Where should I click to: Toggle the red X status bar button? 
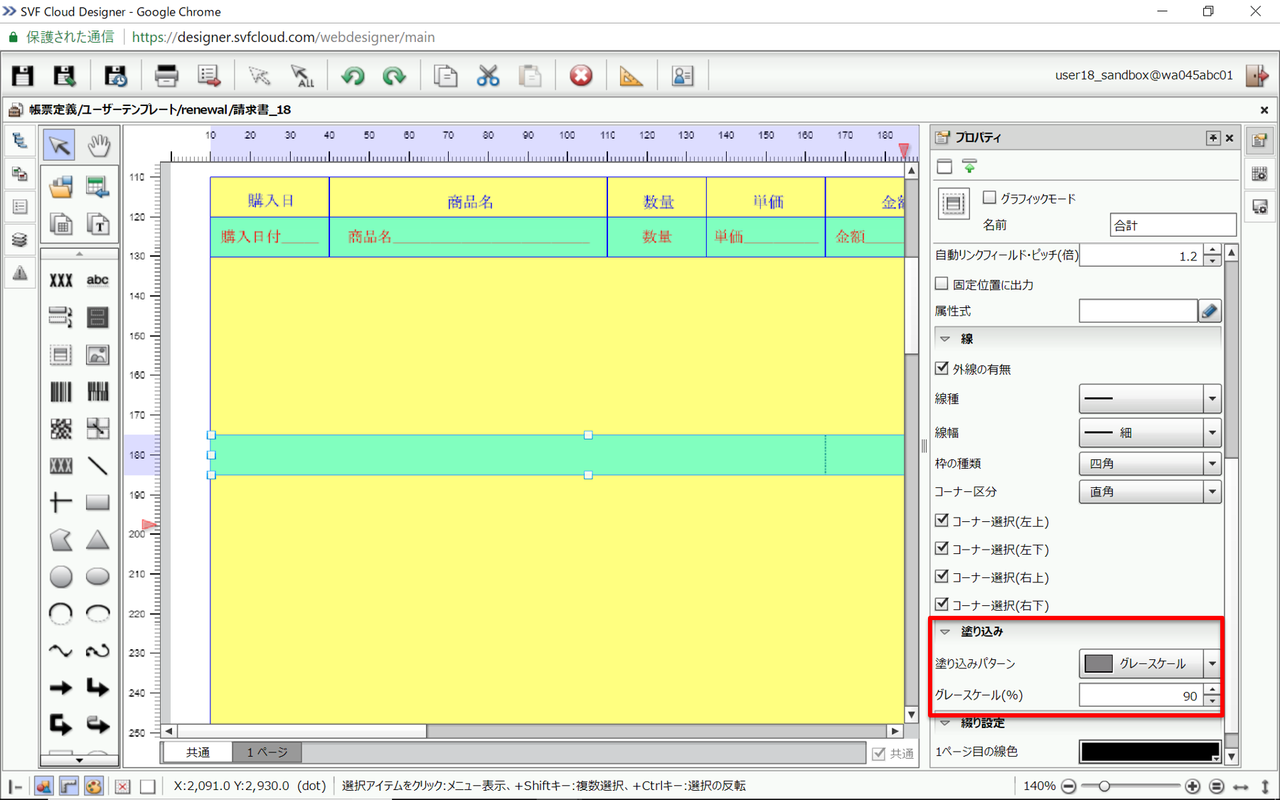point(122,786)
